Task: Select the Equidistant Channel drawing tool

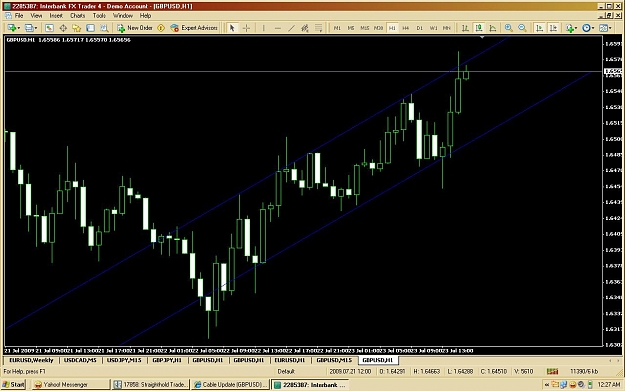Action: (x=305, y=28)
